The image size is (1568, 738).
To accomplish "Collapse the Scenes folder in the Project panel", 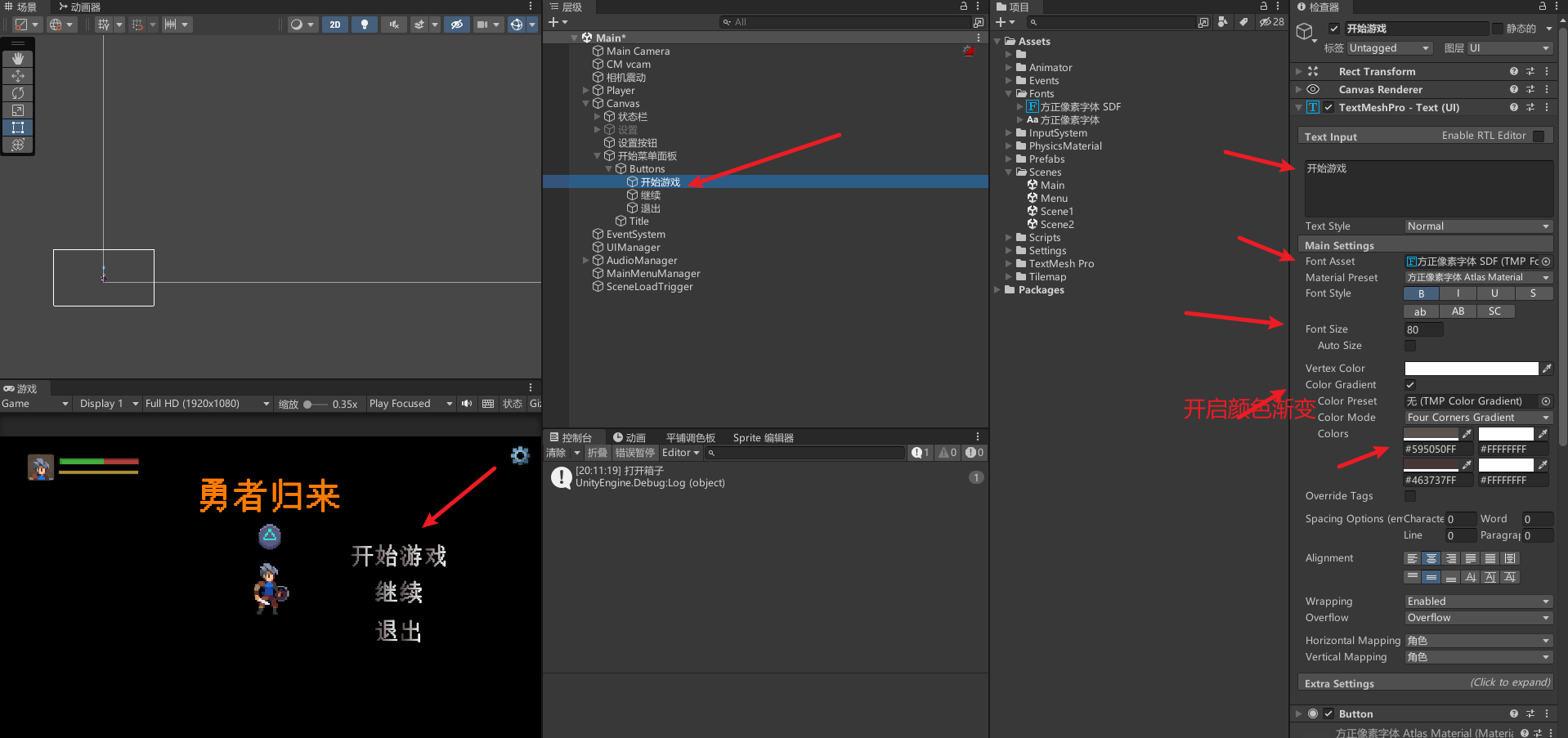I will point(1007,172).
